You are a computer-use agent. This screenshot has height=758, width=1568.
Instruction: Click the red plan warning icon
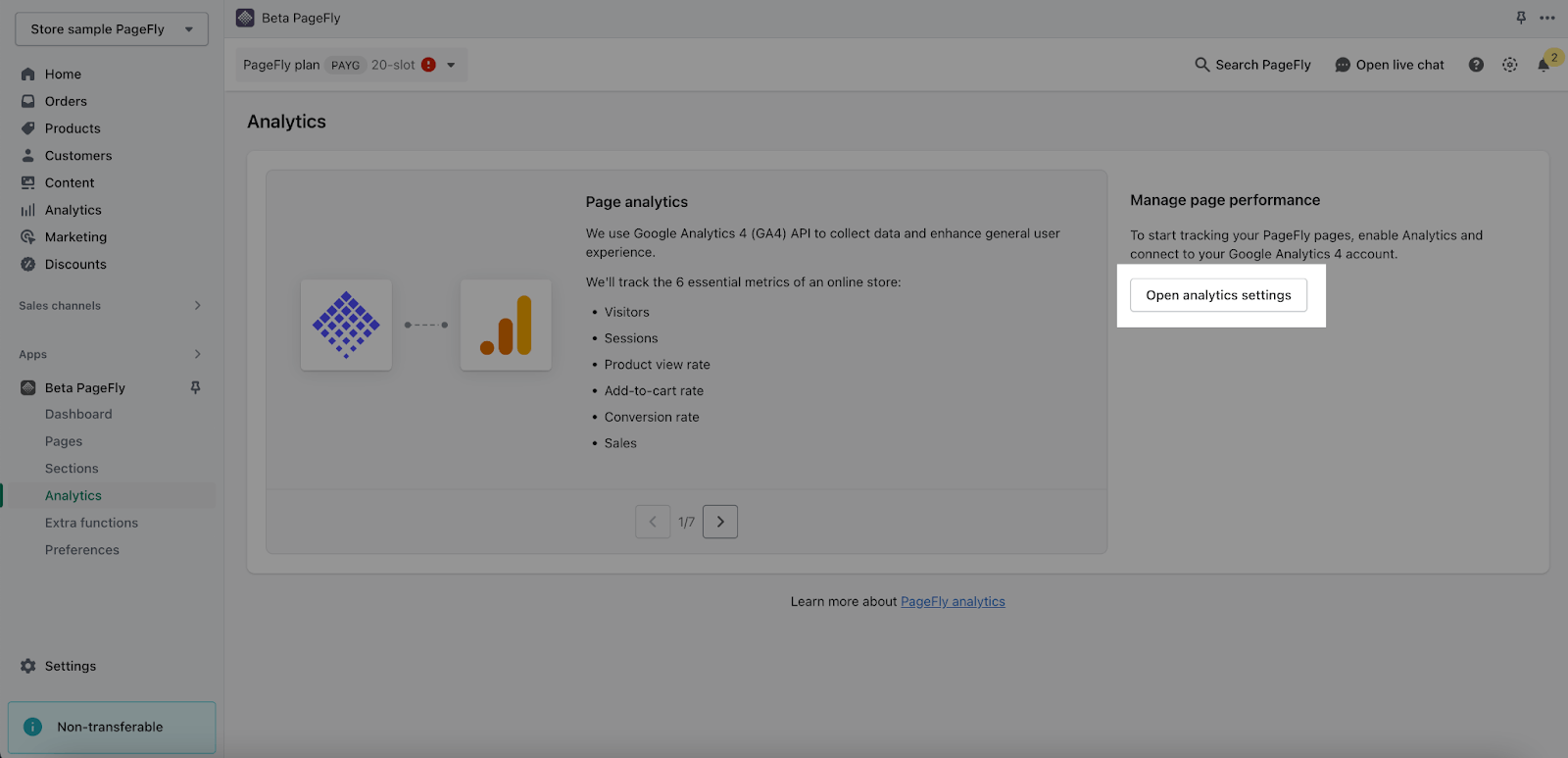coord(428,65)
